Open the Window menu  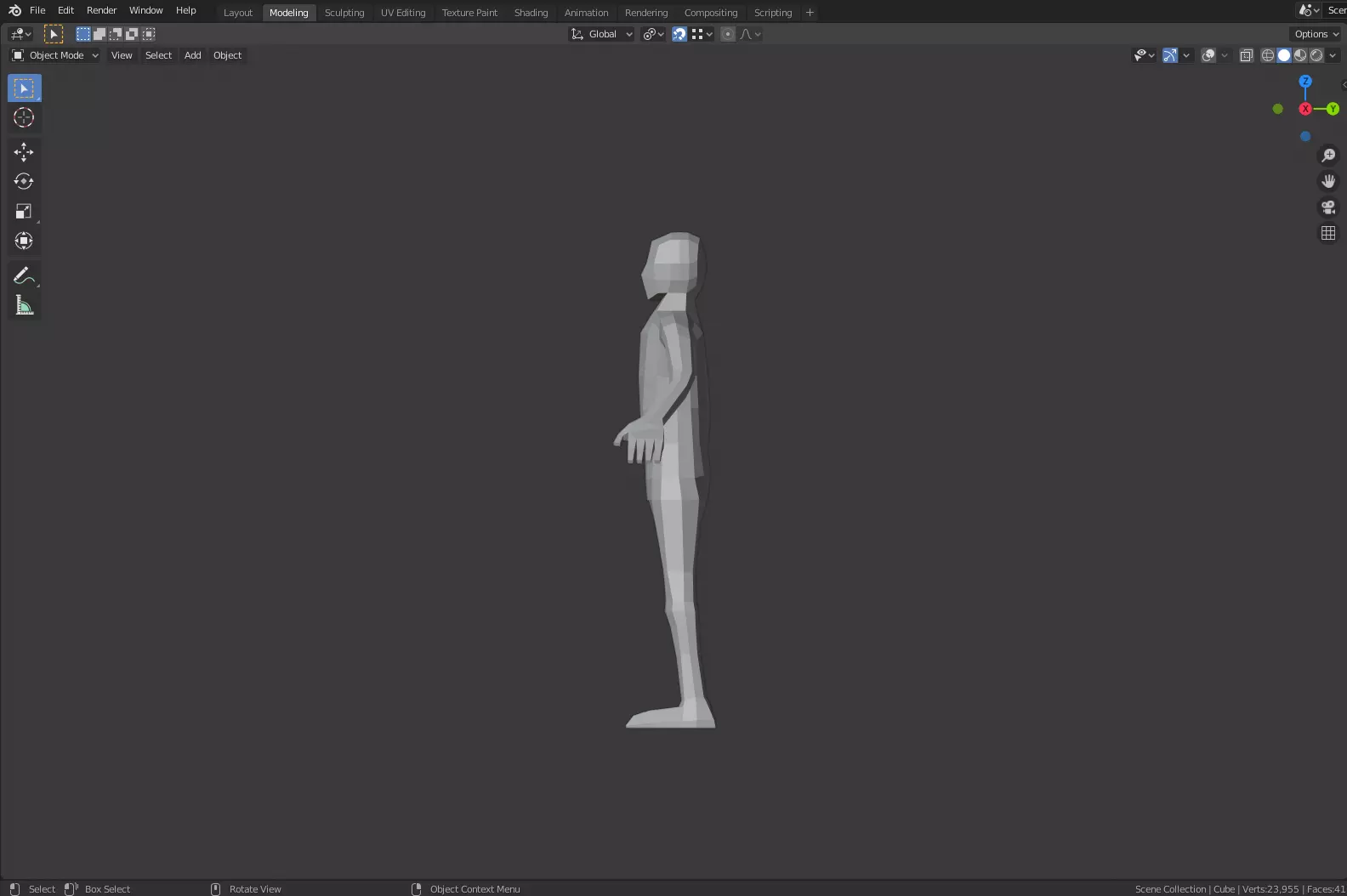[146, 10]
